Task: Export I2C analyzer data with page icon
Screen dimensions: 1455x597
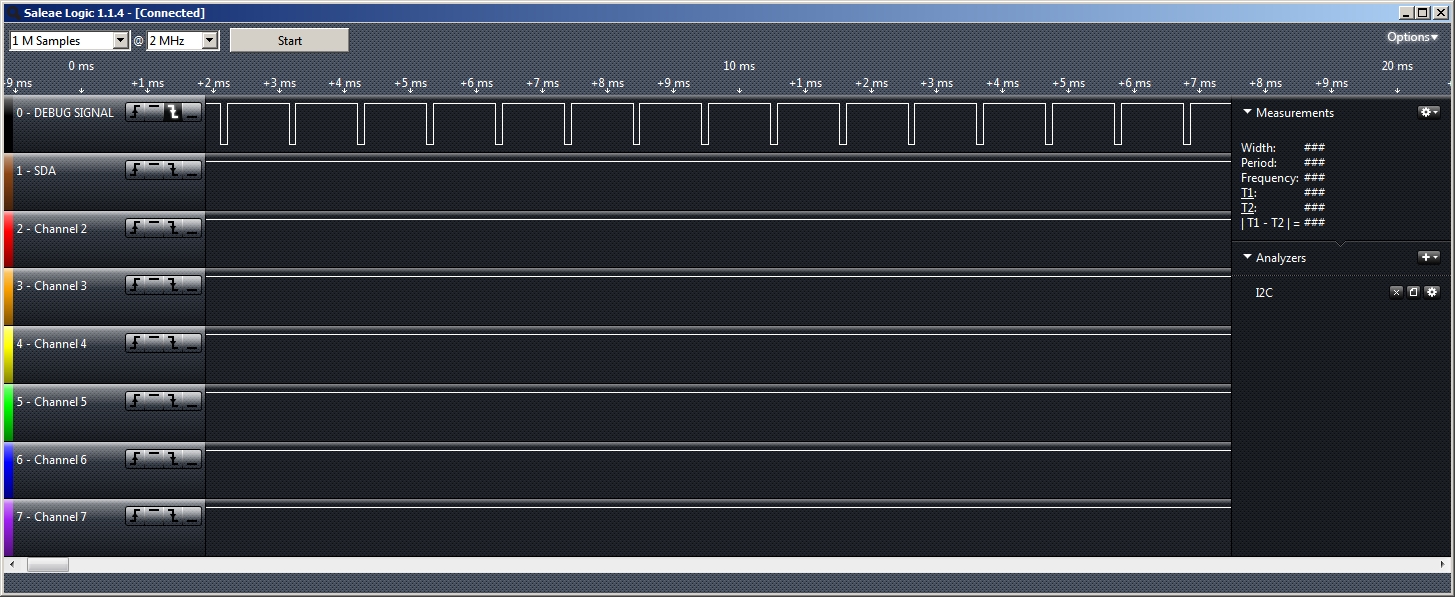Action: point(1413,292)
